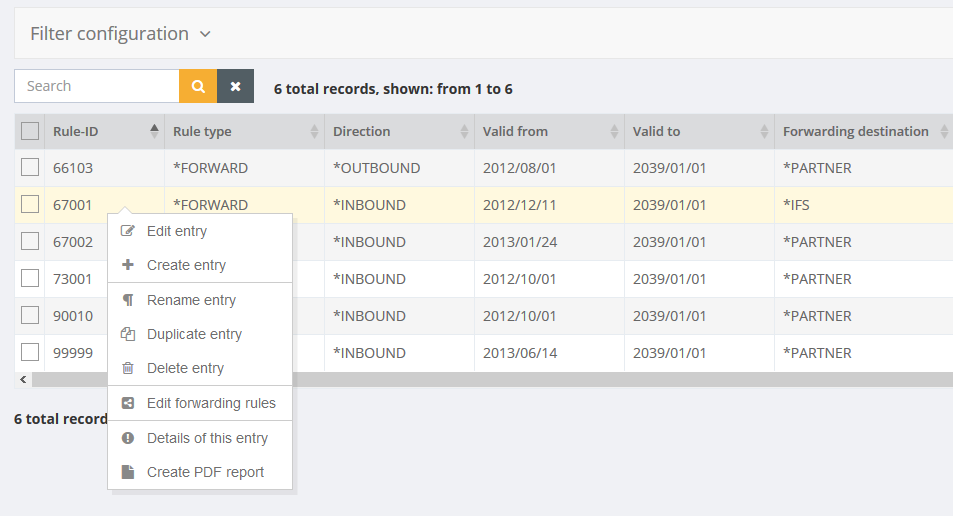Click the copy icon beside Duplicate entry
This screenshot has height=516, width=953.
point(128,334)
